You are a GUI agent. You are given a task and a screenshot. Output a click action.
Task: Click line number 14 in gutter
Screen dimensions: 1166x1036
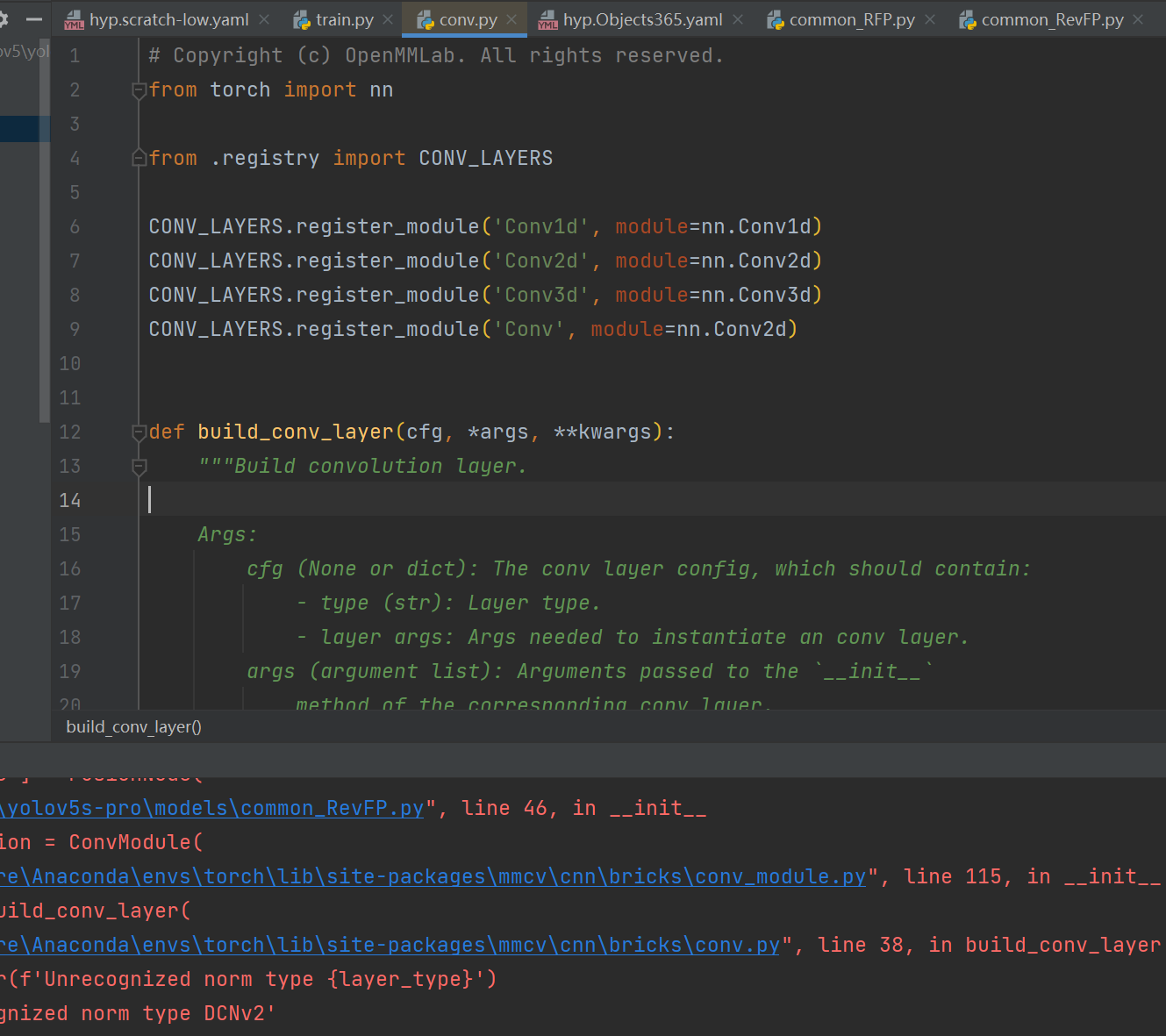click(x=70, y=500)
